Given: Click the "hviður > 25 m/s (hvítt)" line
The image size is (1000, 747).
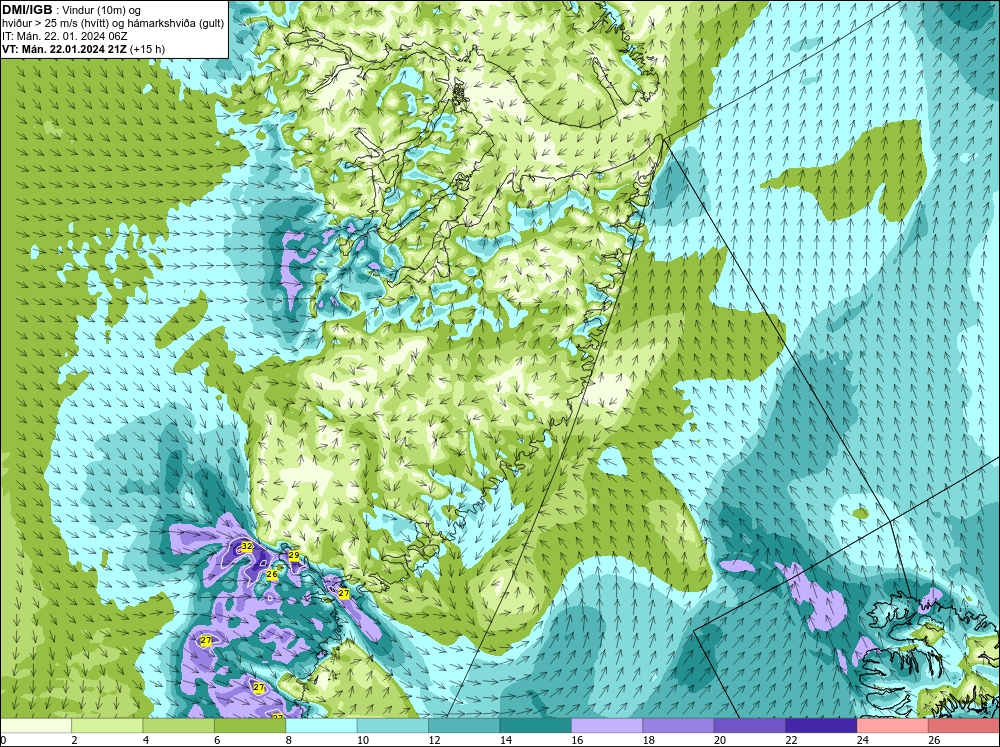Looking at the screenshot, I should (55, 23).
